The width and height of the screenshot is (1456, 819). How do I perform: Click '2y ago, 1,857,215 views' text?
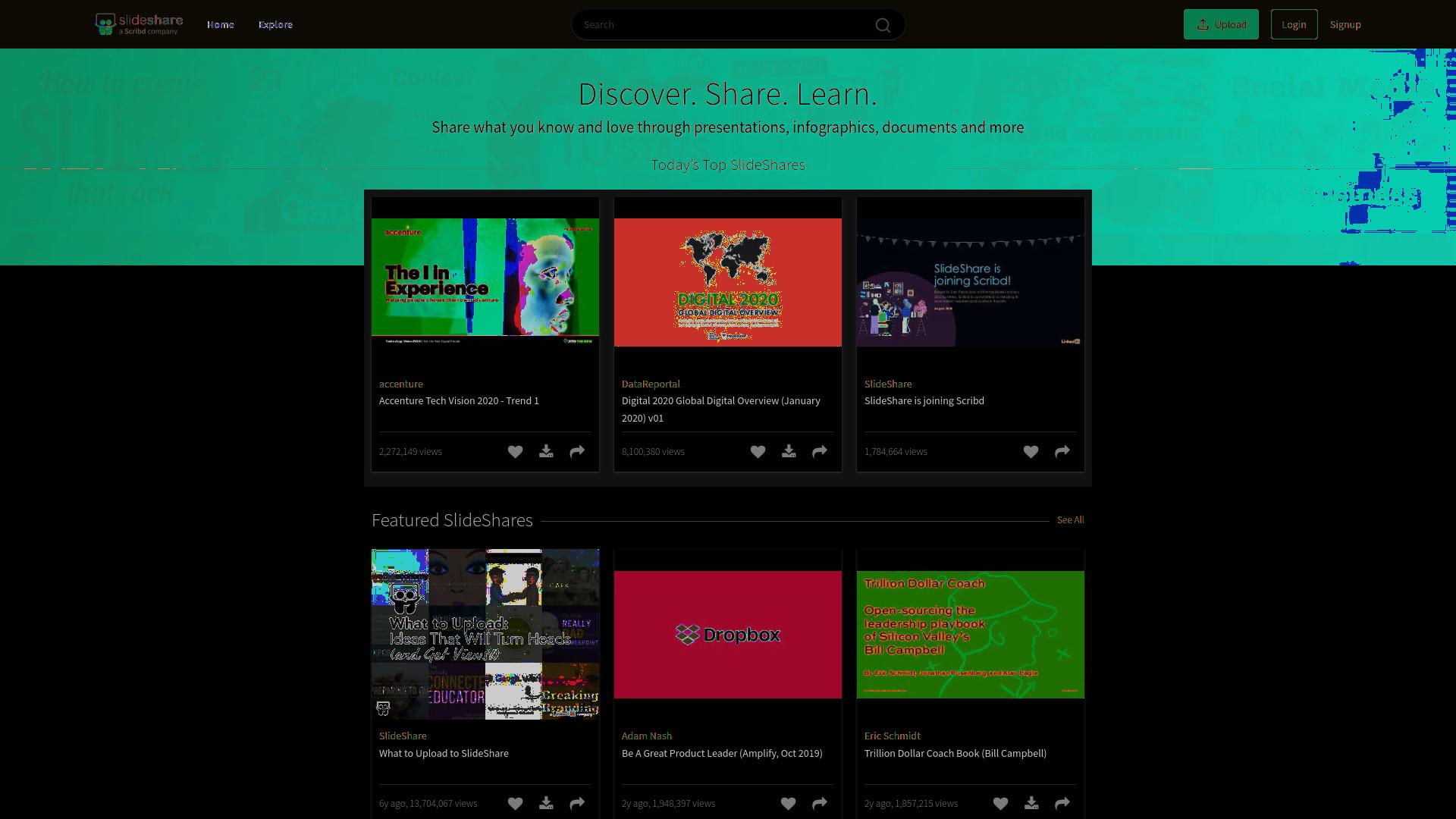(x=911, y=804)
